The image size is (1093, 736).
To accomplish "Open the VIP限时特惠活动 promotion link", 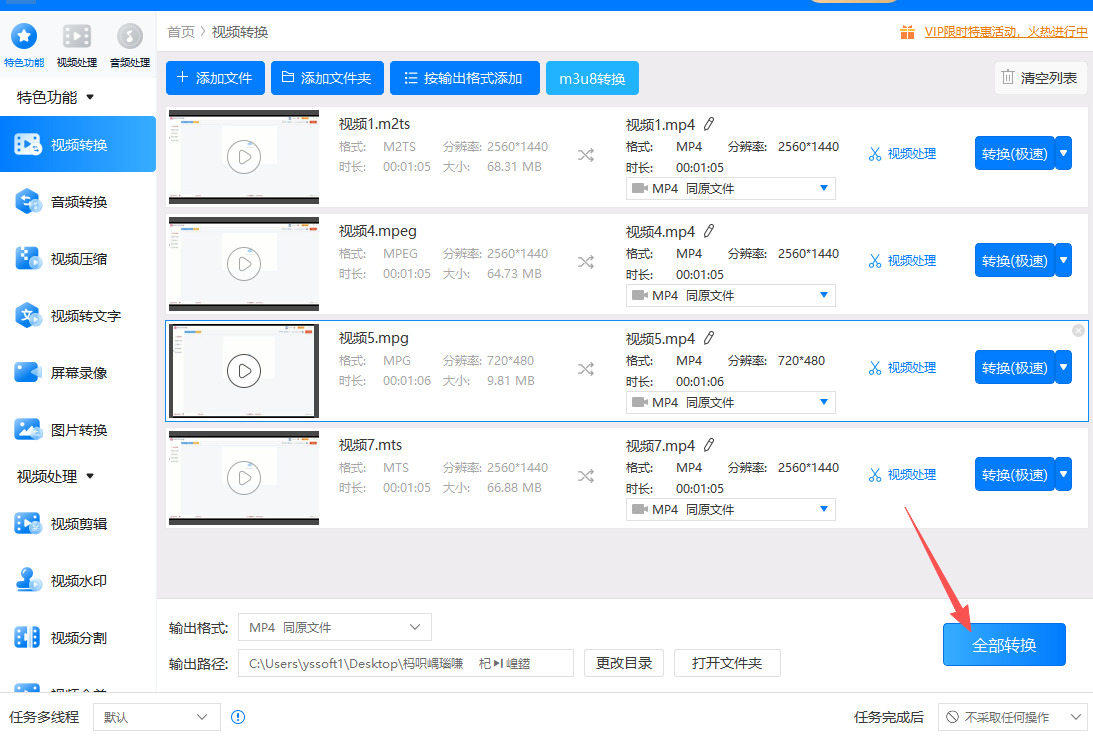I will click(1005, 32).
